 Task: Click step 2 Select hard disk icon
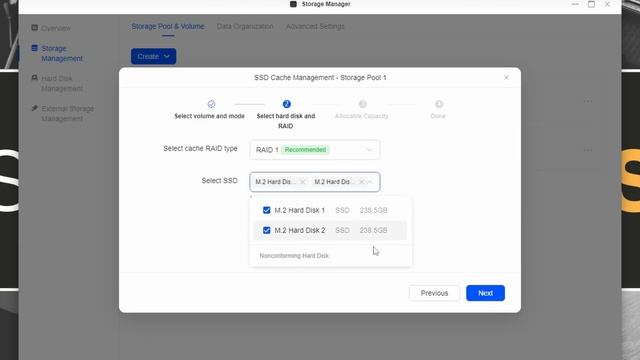pos(287,104)
